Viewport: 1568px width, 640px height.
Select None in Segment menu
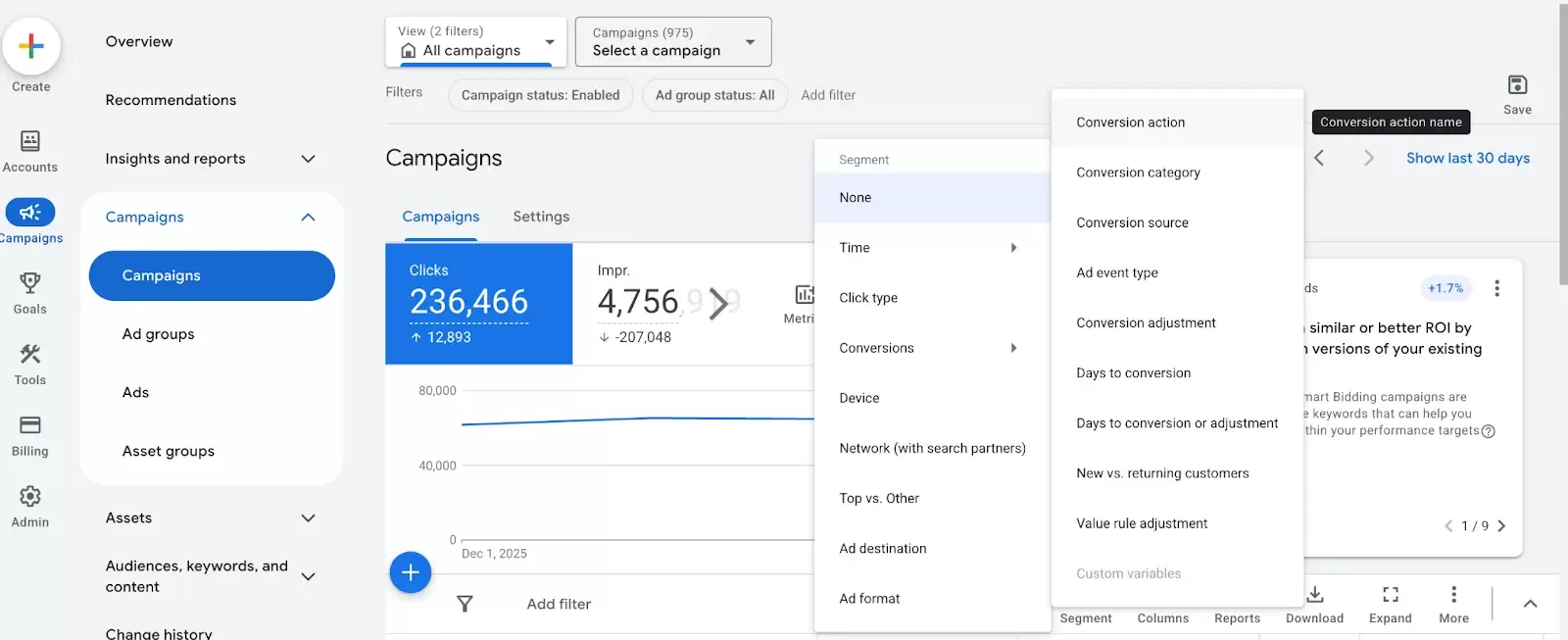pos(932,198)
